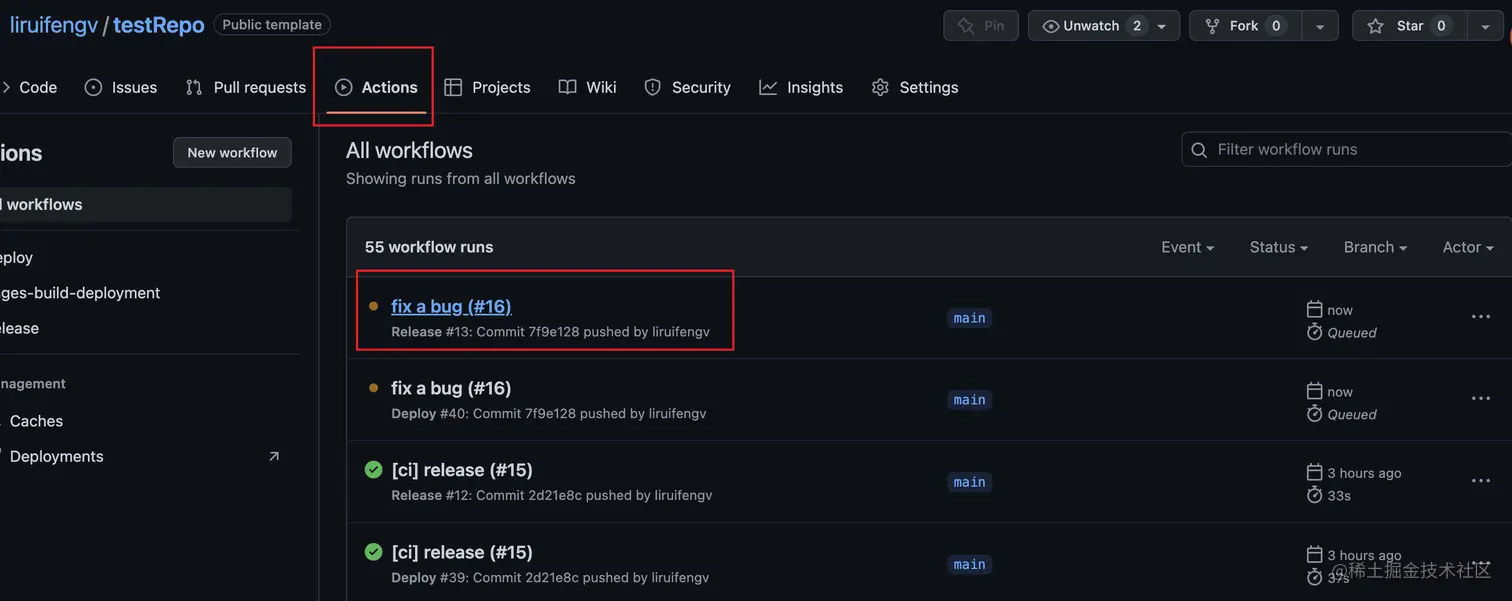The width and height of the screenshot is (1512, 601).
Task: Focus the Filter workflow runs field
Action: (x=1346, y=149)
